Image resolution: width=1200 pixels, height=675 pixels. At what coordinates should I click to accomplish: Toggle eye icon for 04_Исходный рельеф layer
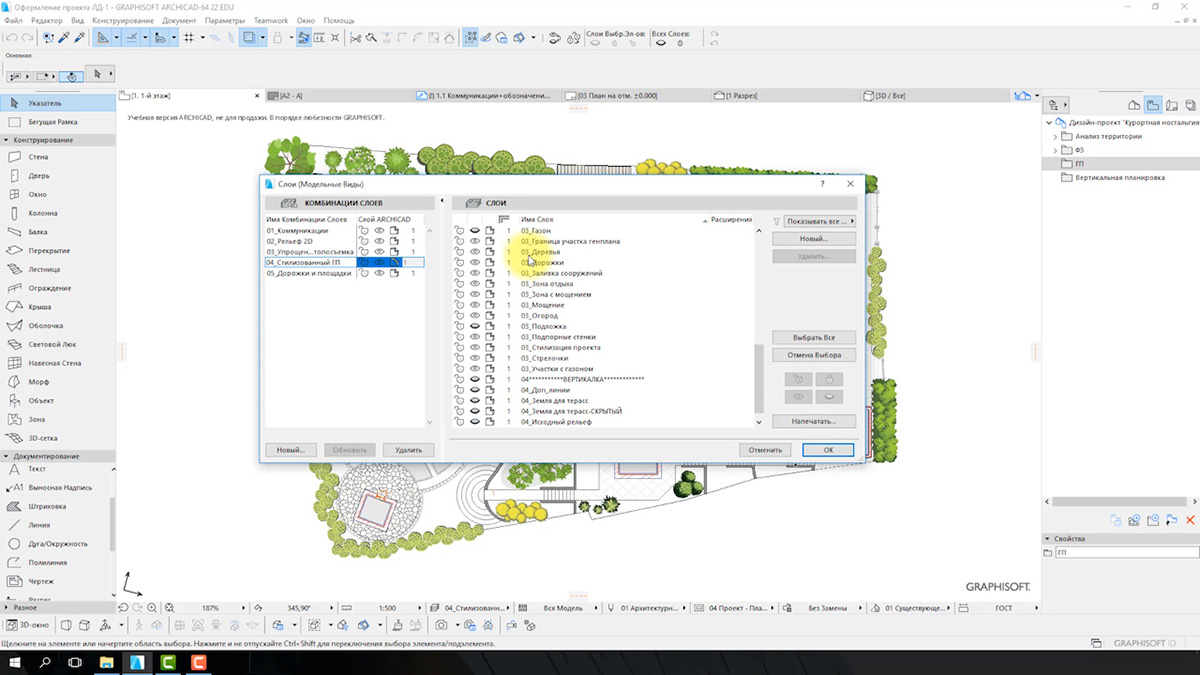475,422
